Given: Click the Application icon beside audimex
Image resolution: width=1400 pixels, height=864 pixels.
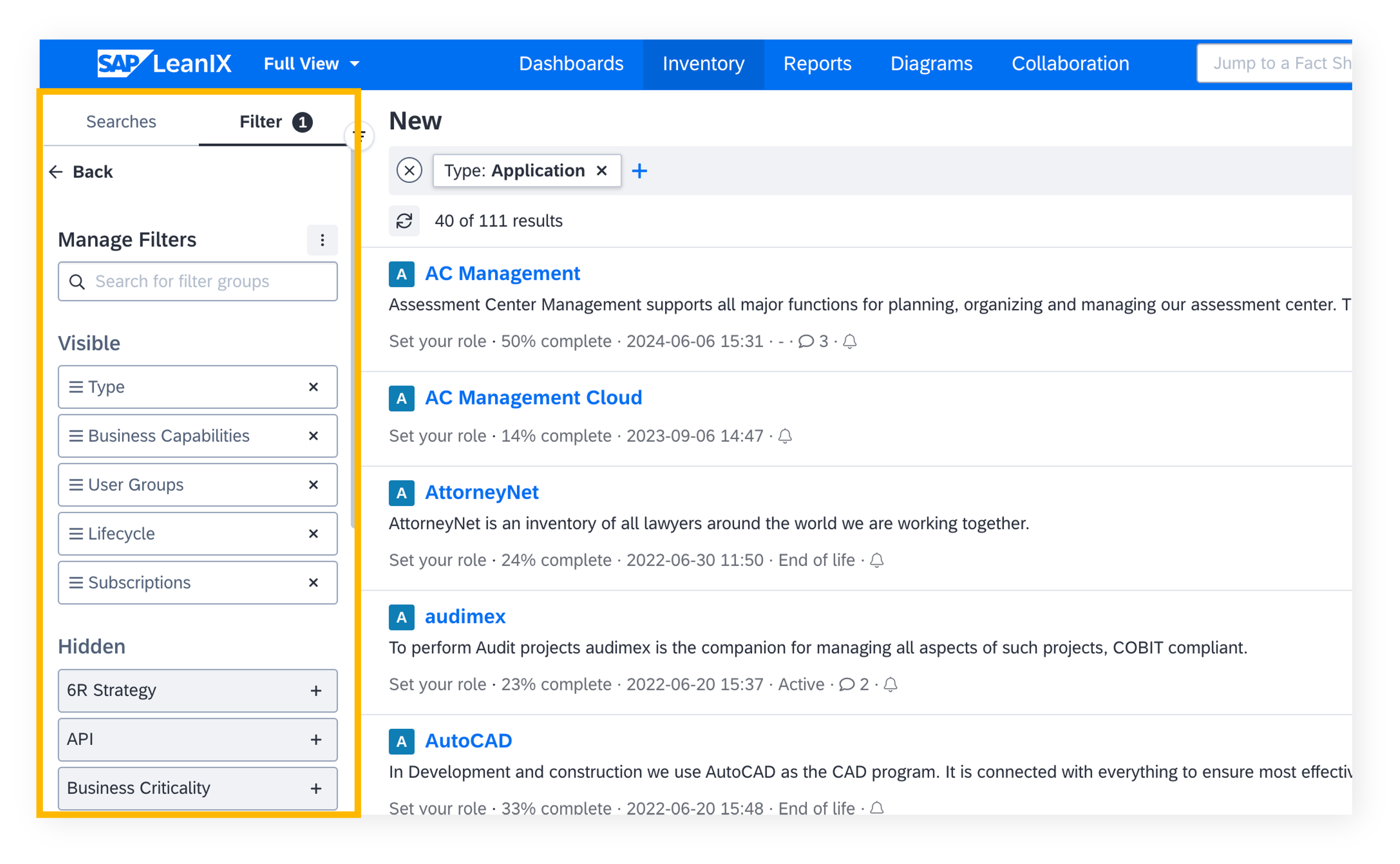Looking at the screenshot, I should (402, 617).
